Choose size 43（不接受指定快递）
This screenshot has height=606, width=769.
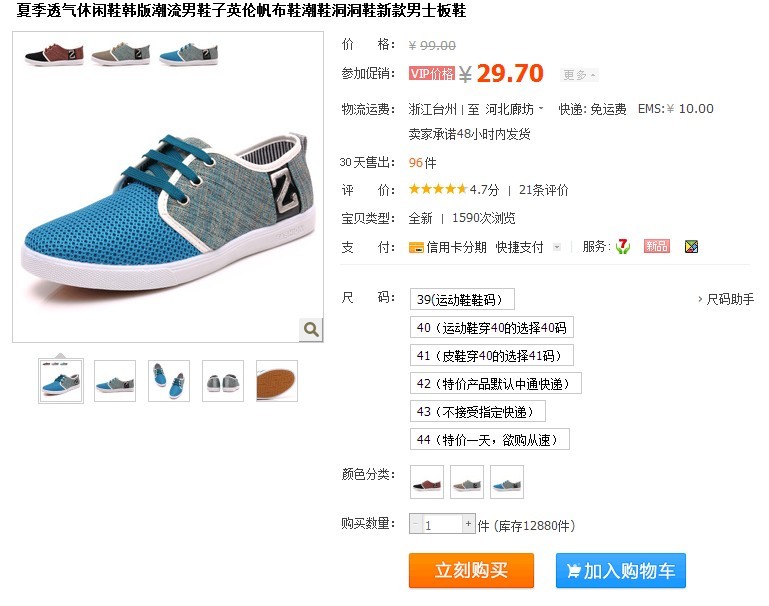coord(478,411)
